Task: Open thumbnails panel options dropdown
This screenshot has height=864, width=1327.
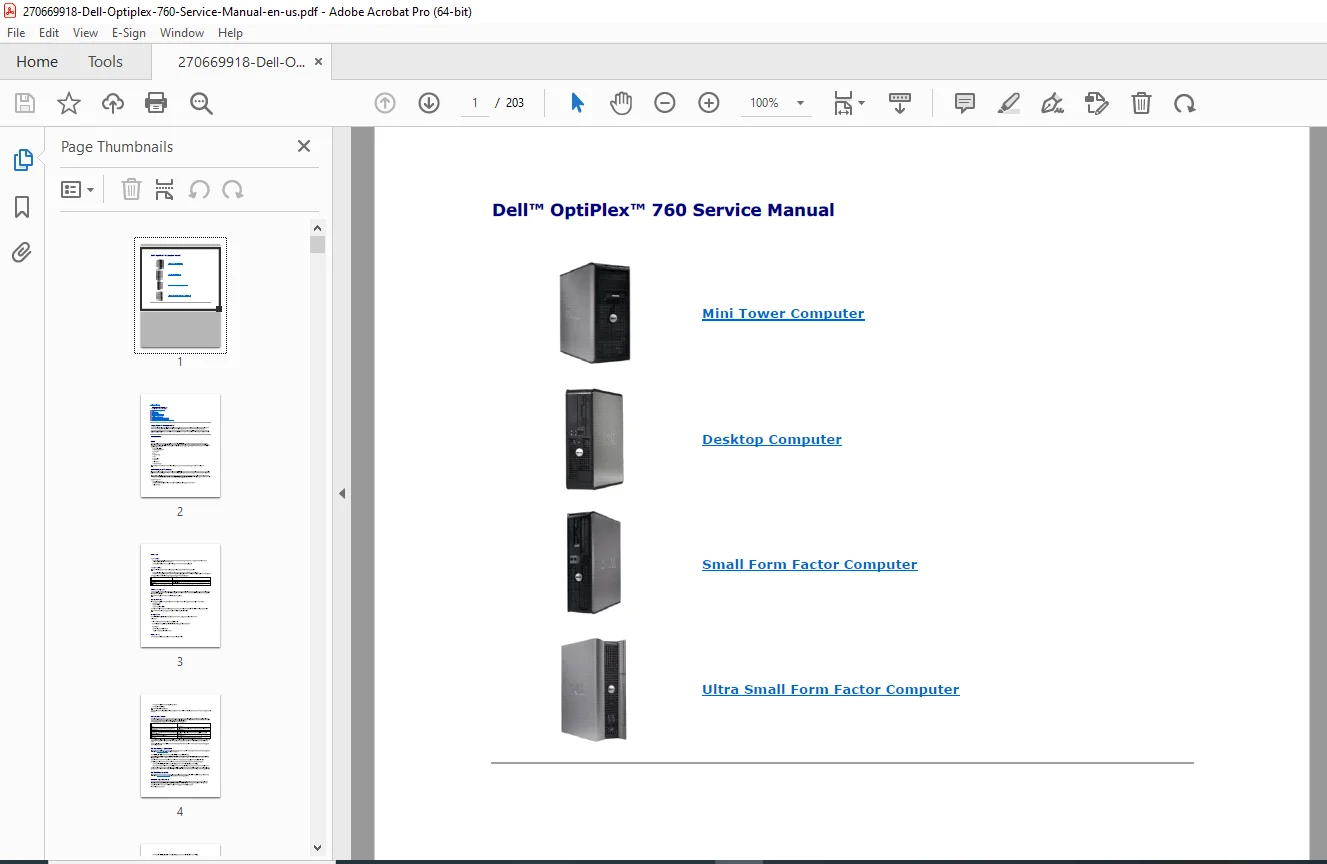Action: [78, 190]
